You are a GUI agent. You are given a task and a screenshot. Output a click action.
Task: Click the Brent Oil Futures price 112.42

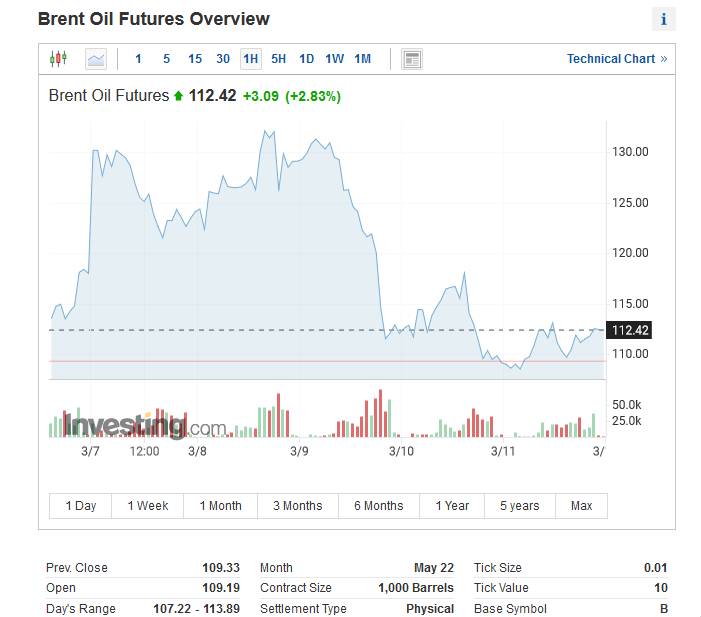(x=212, y=96)
